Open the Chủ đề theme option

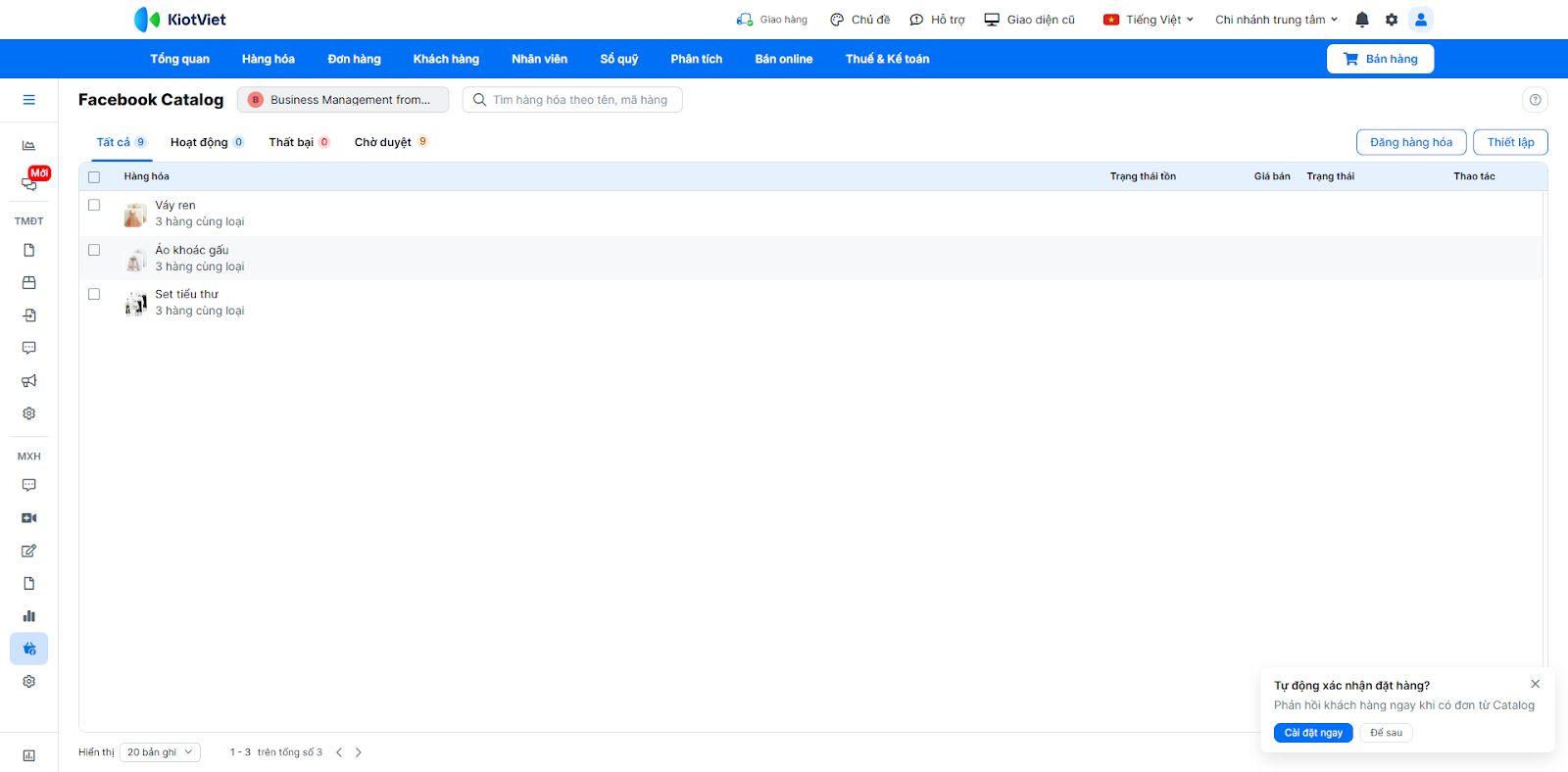860,20
